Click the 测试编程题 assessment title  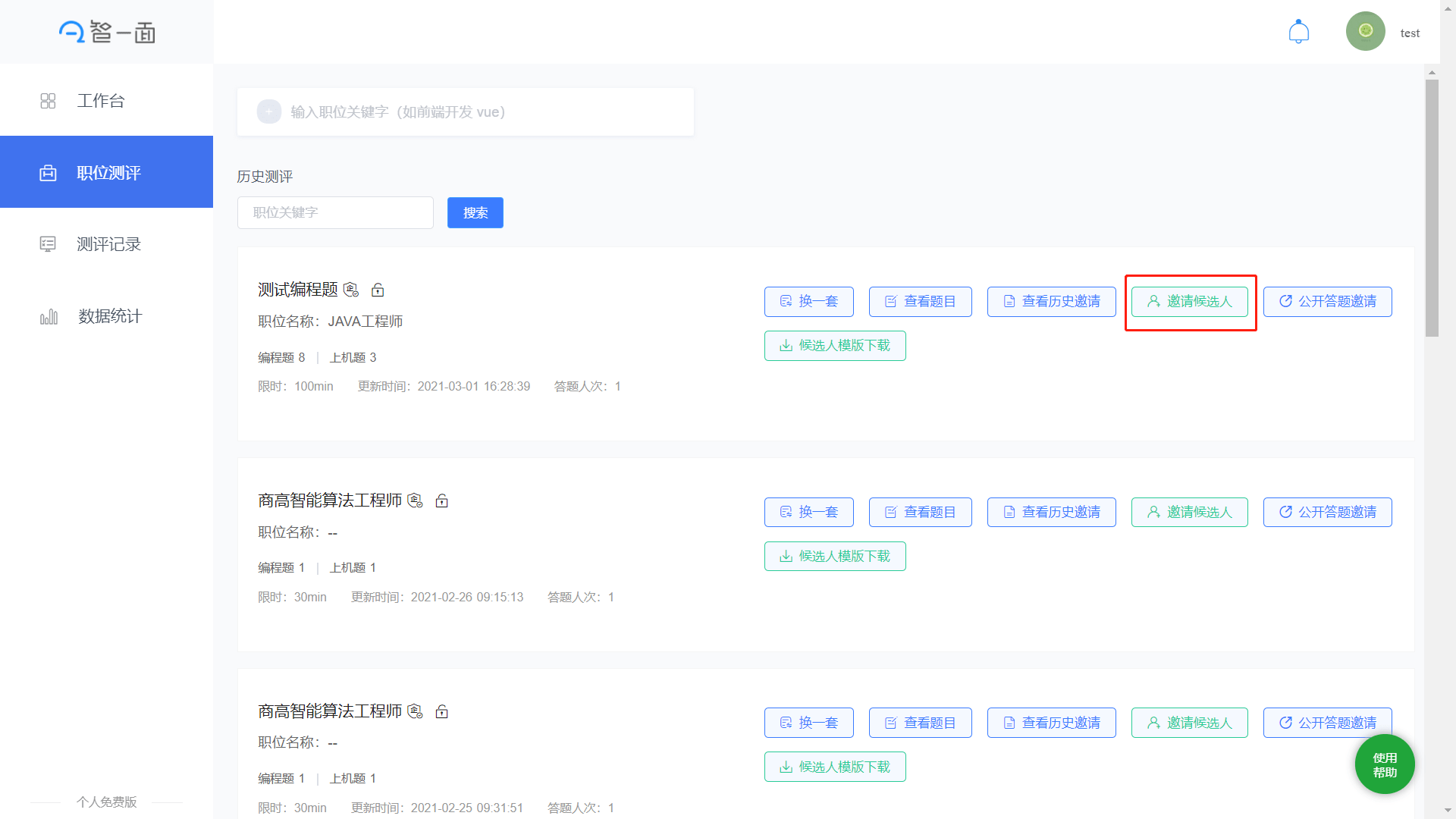point(297,290)
